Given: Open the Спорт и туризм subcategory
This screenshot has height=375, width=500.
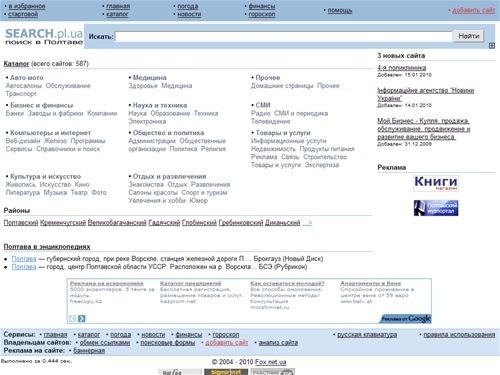Looking at the screenshot, I should click(204, 193).
